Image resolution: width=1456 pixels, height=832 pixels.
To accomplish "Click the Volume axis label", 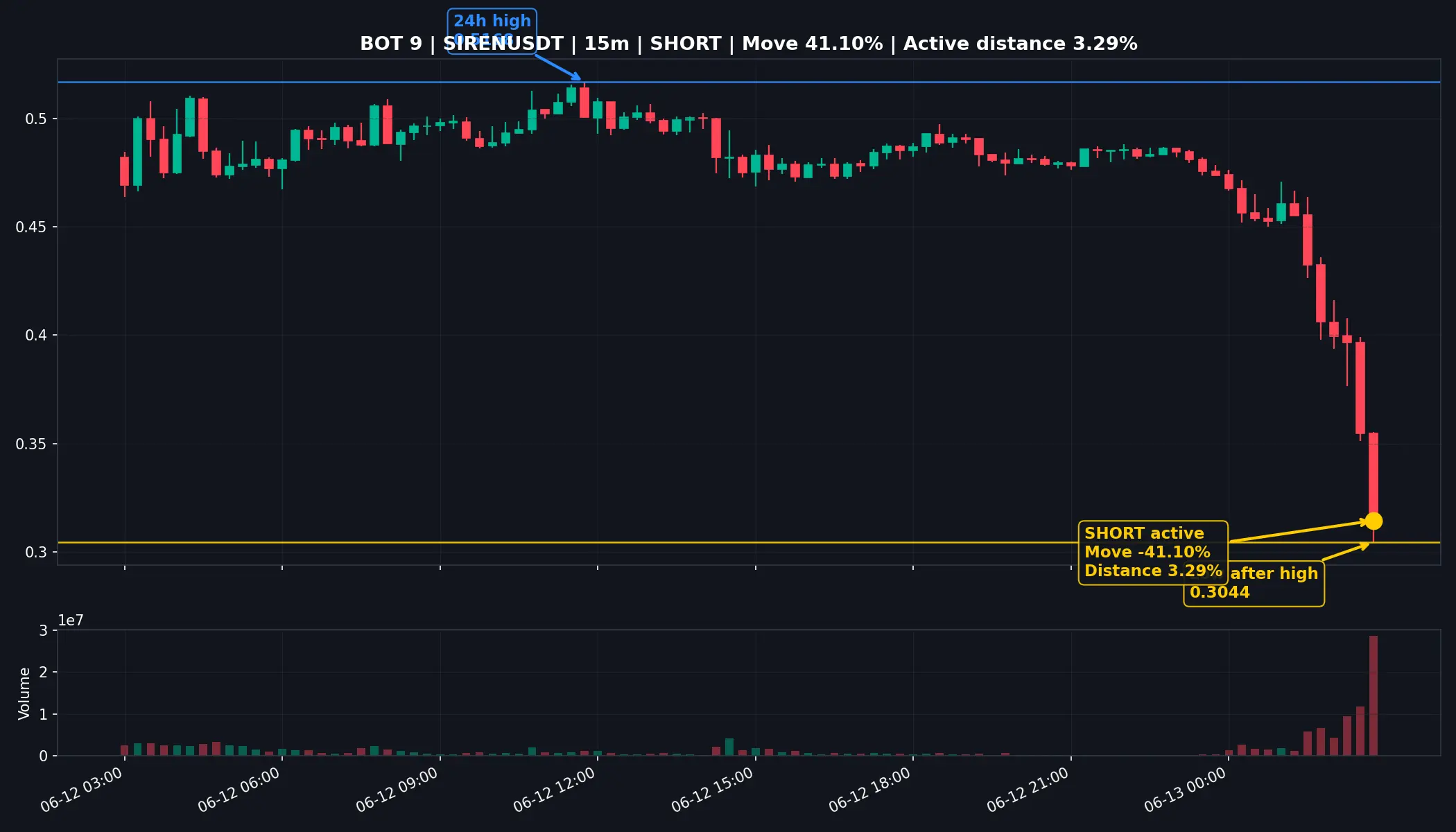I will pos(24,693).
